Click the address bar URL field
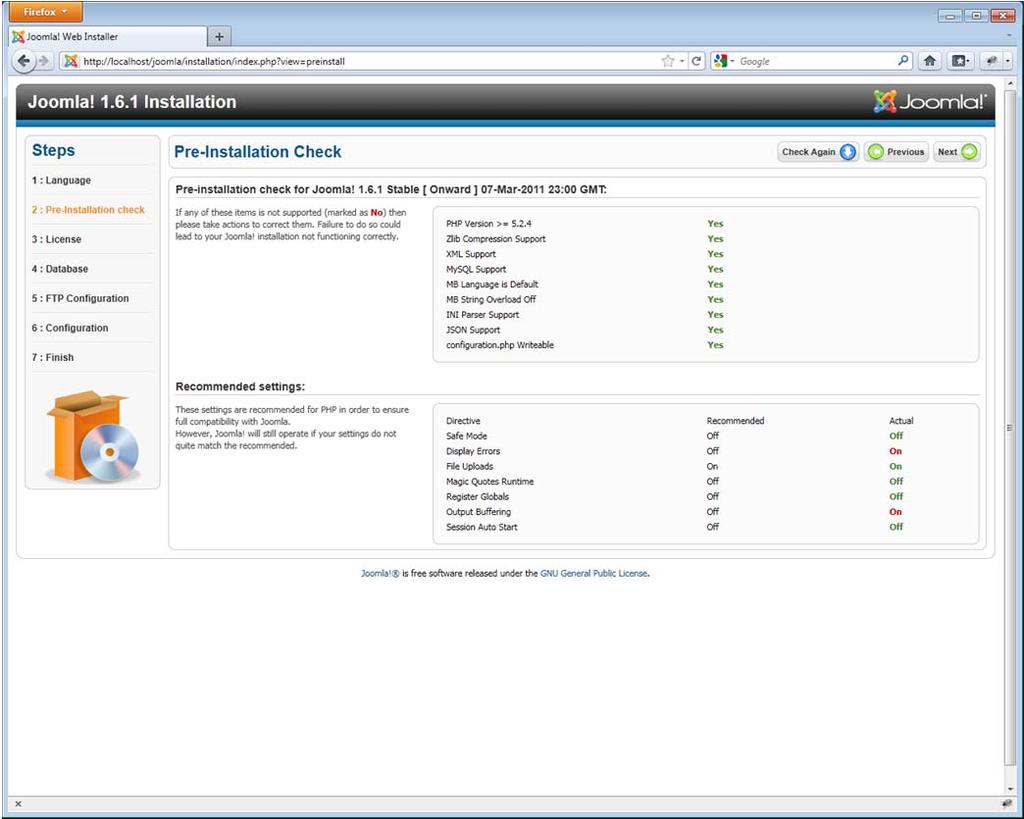Viewport: 1024px width, 819px height. click(369, 61)
